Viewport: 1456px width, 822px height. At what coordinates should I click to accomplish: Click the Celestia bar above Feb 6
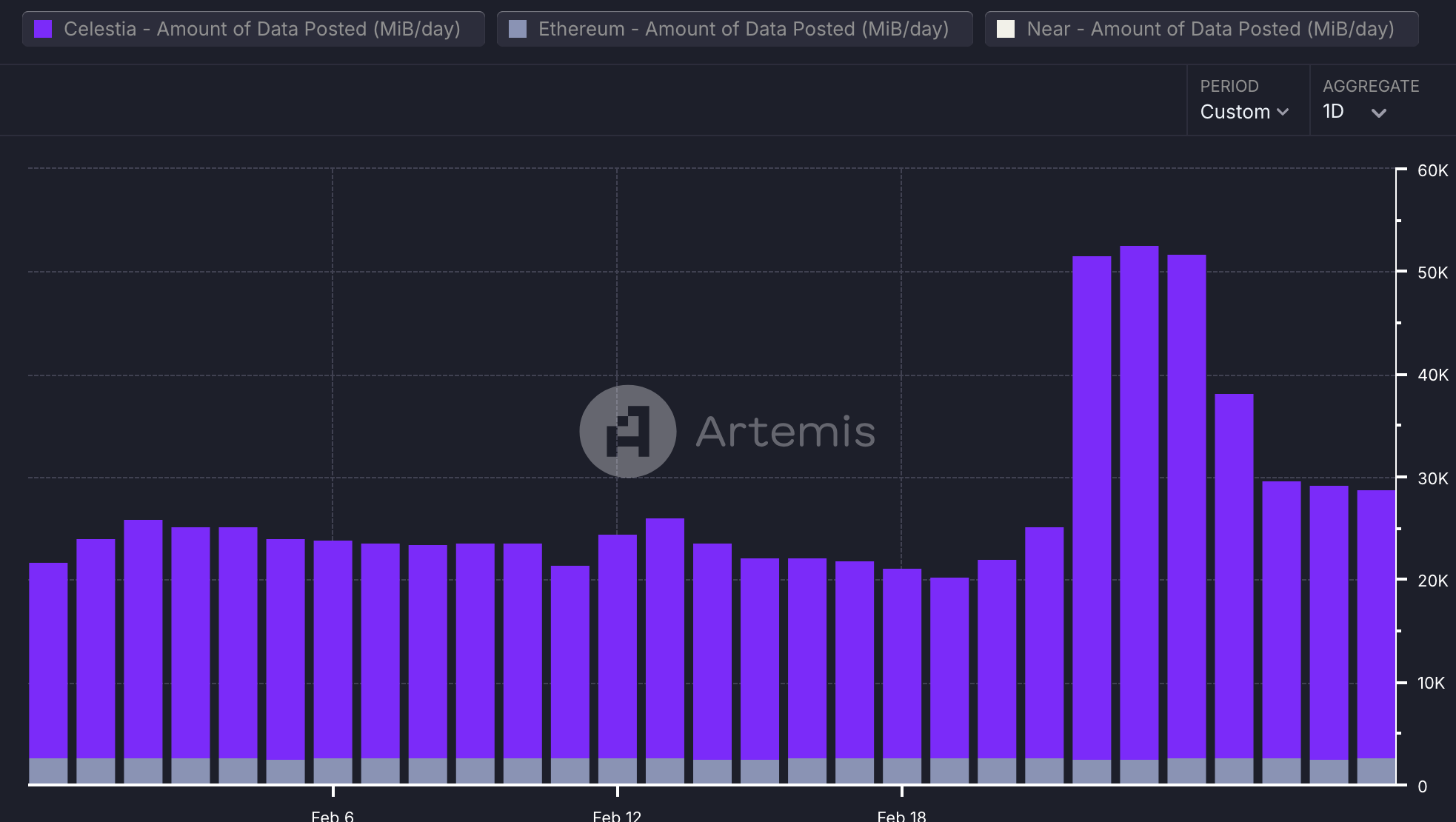click(333, 649)
